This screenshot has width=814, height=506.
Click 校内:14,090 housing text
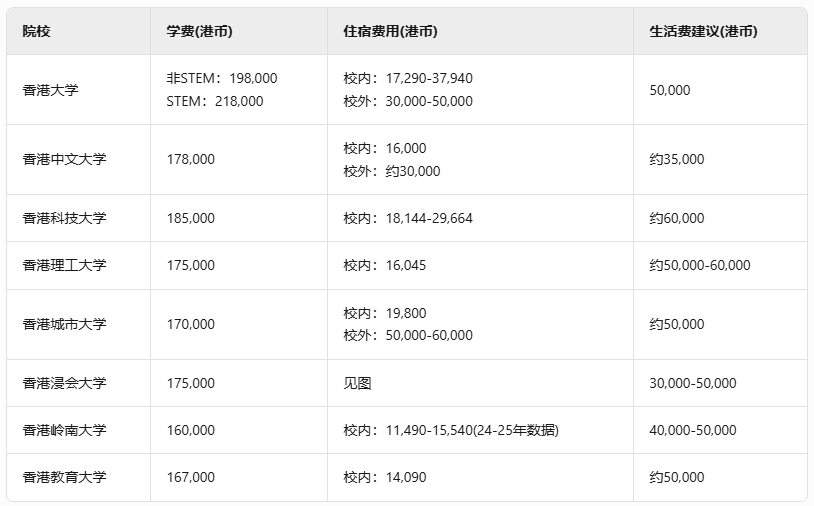[x=385, y=477]
